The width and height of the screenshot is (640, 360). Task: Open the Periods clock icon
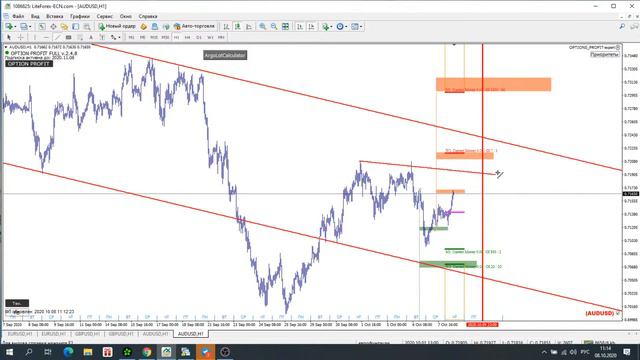pyautogui.click(x=340, y=27)
